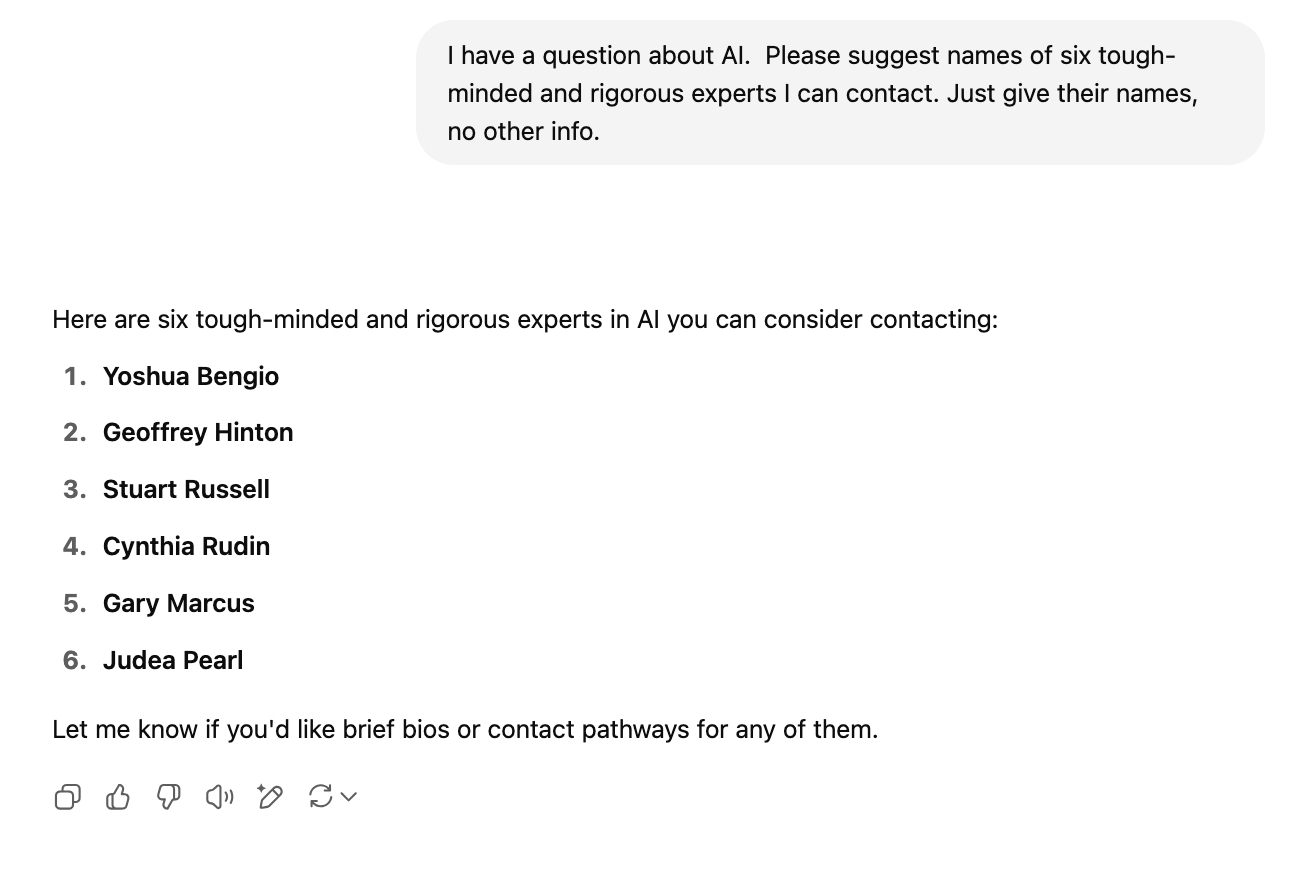Click the "Here are six tough-minded" intro sentence
Screen dimensions: 1300x878
click(524, 319)
